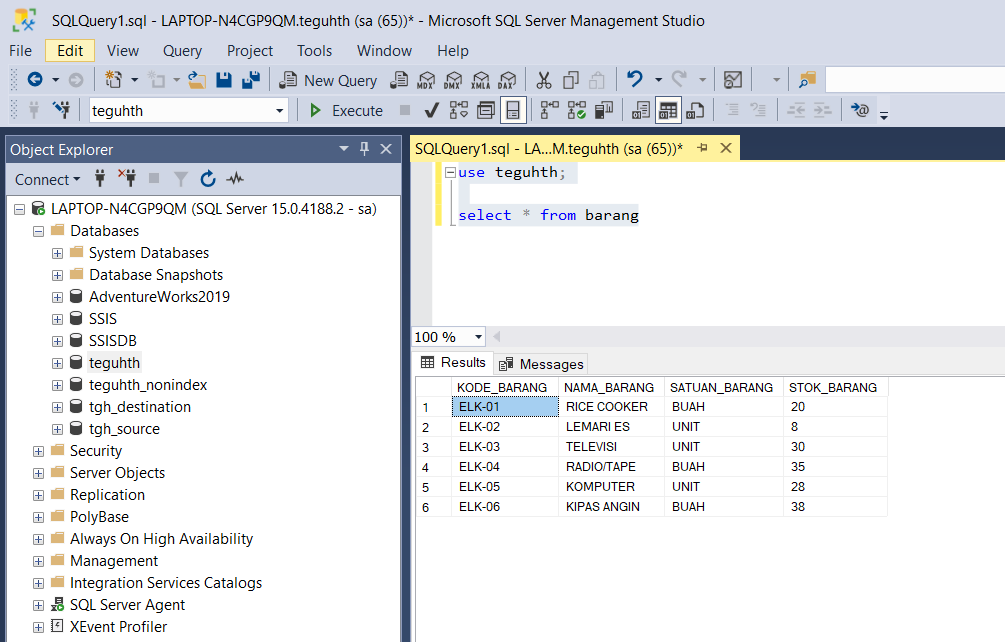This screenshot has width=1005, height=642.
Task: Expand the Security folder node
Action: click(x=38, y=451)
